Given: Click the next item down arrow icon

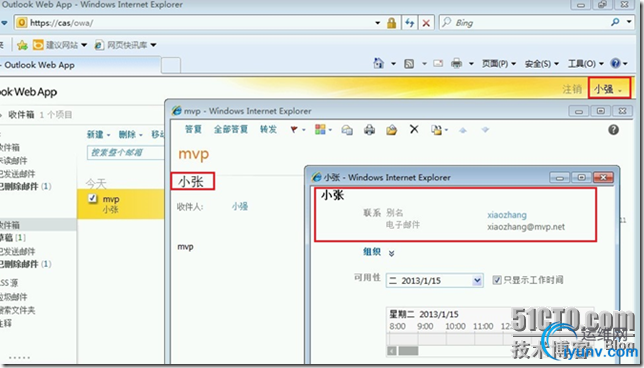Looking at the screenshot, I should (x=485, y=130).
